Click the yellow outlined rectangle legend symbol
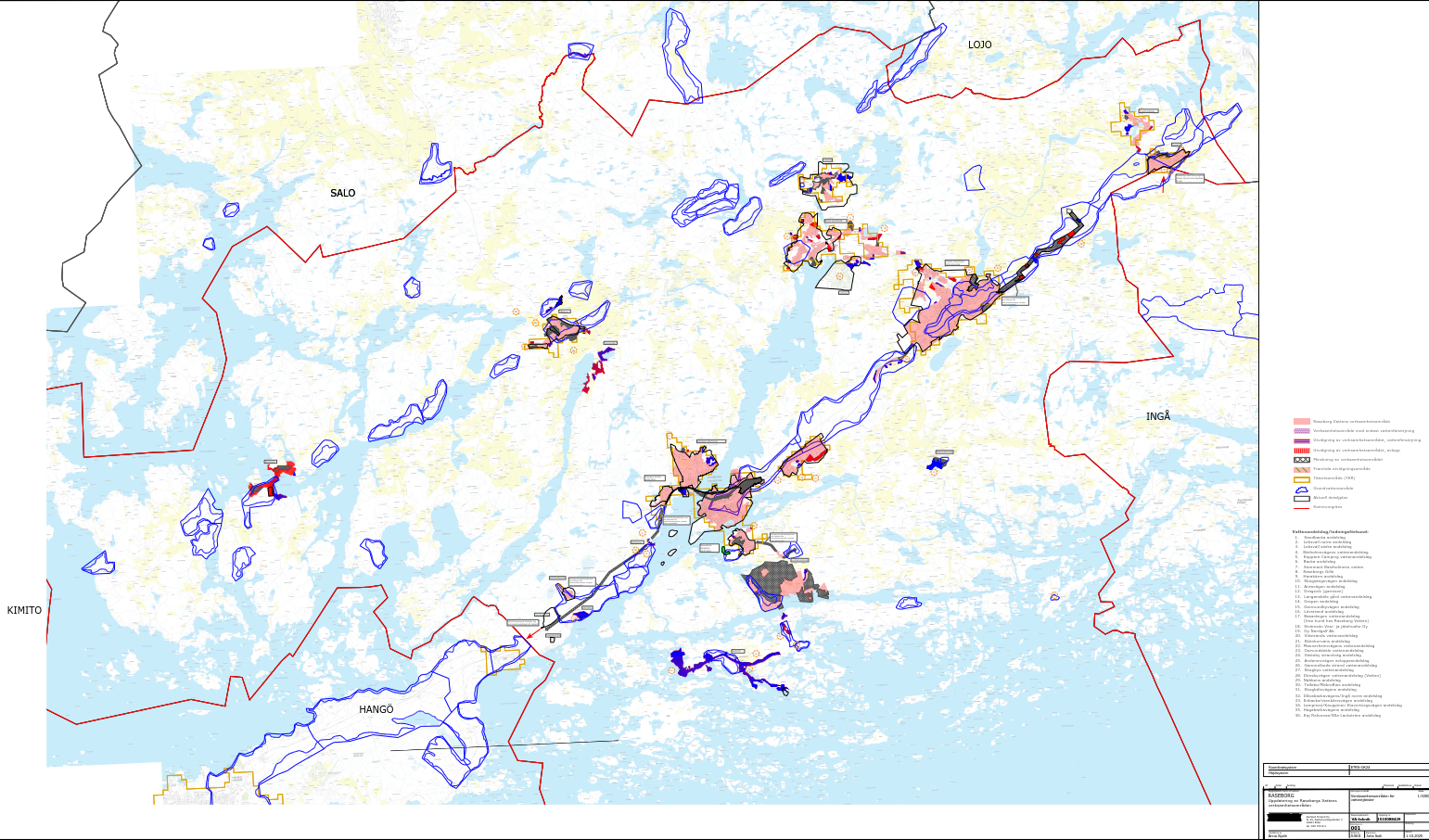Screen dimensions: 1429x840 (x=1301, y=478)
